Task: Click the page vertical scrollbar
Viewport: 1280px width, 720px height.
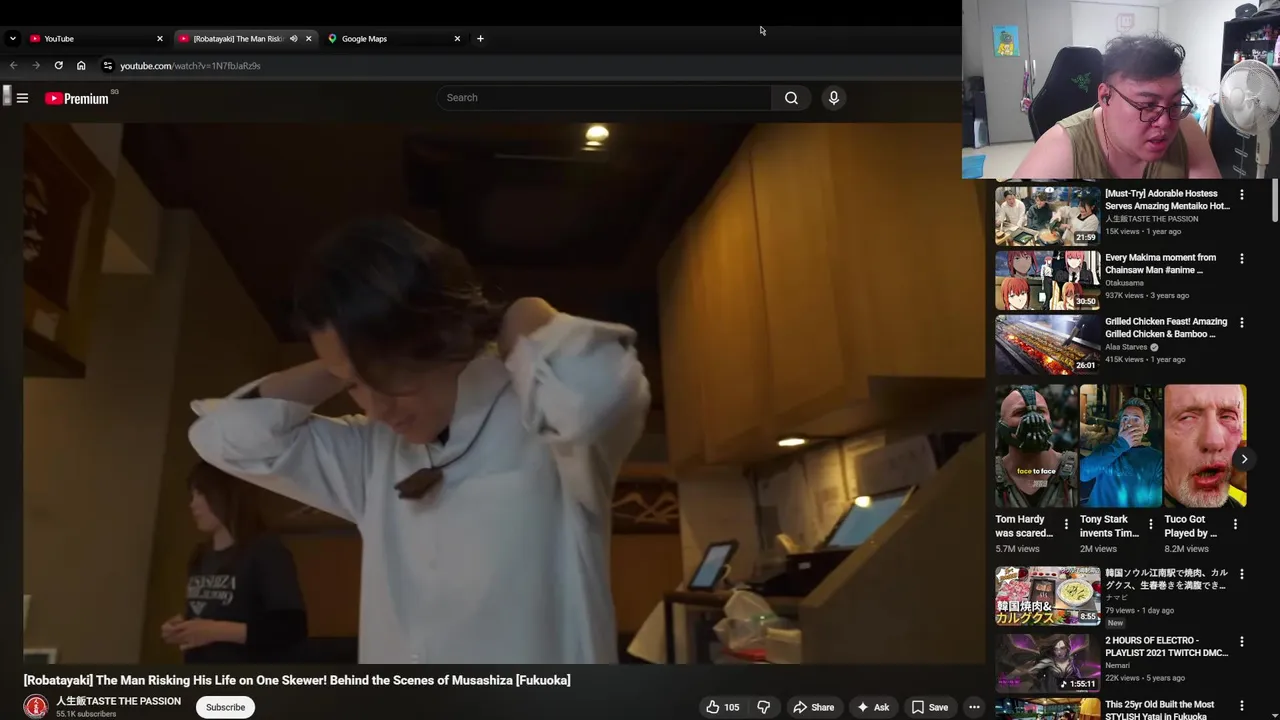Action: (x=1275, y=200)
